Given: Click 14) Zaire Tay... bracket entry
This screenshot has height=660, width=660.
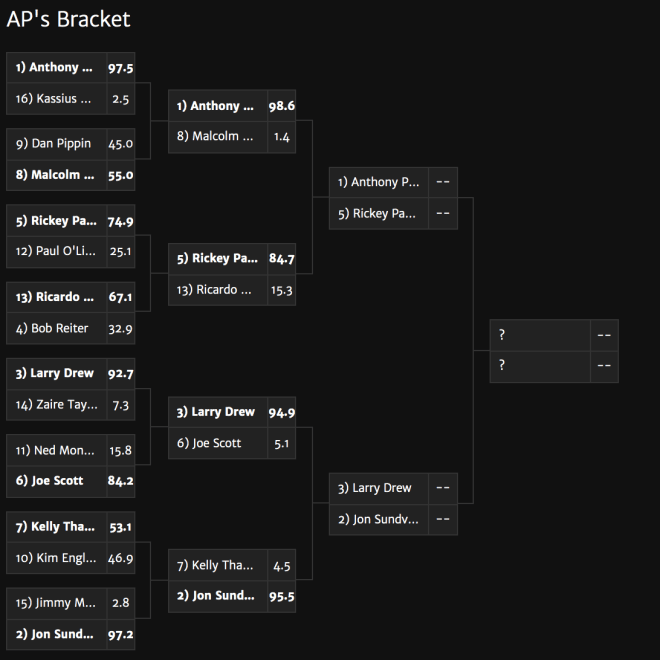Looking at the screenshot, I should [x=71, y=405].
